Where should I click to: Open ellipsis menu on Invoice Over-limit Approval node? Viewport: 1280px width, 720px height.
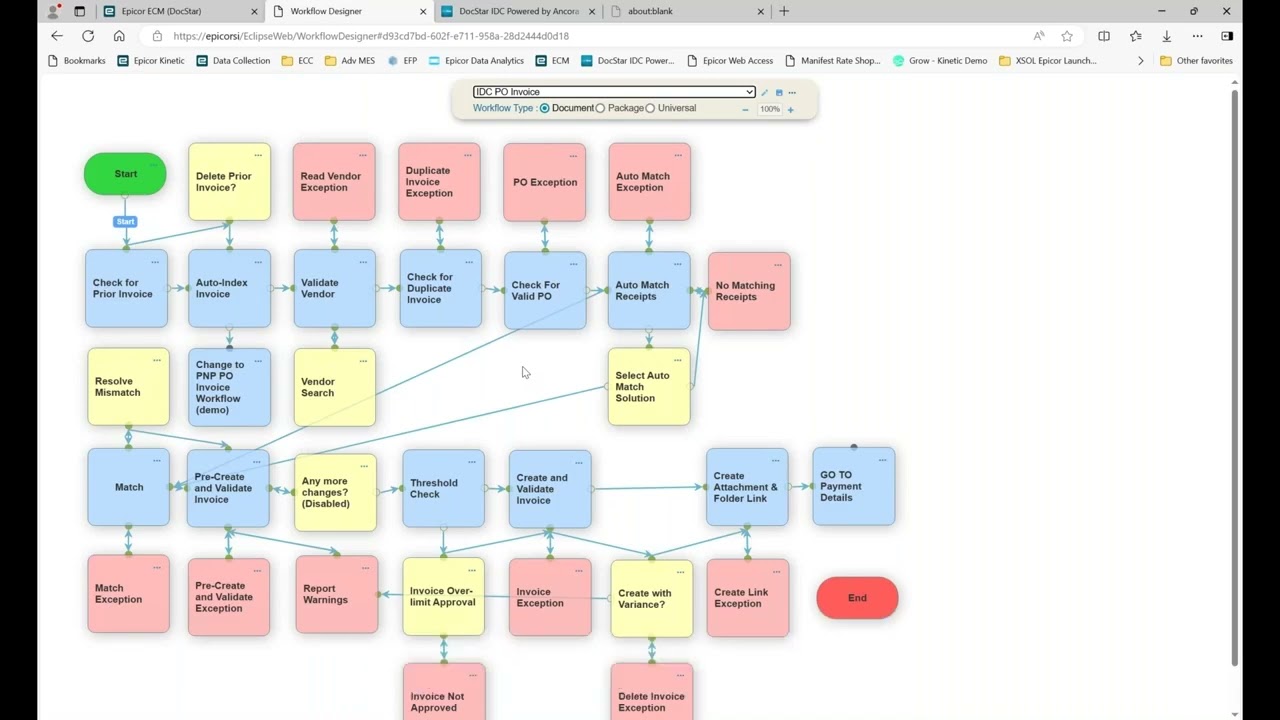pyautogui.click(x=472, y=570)
